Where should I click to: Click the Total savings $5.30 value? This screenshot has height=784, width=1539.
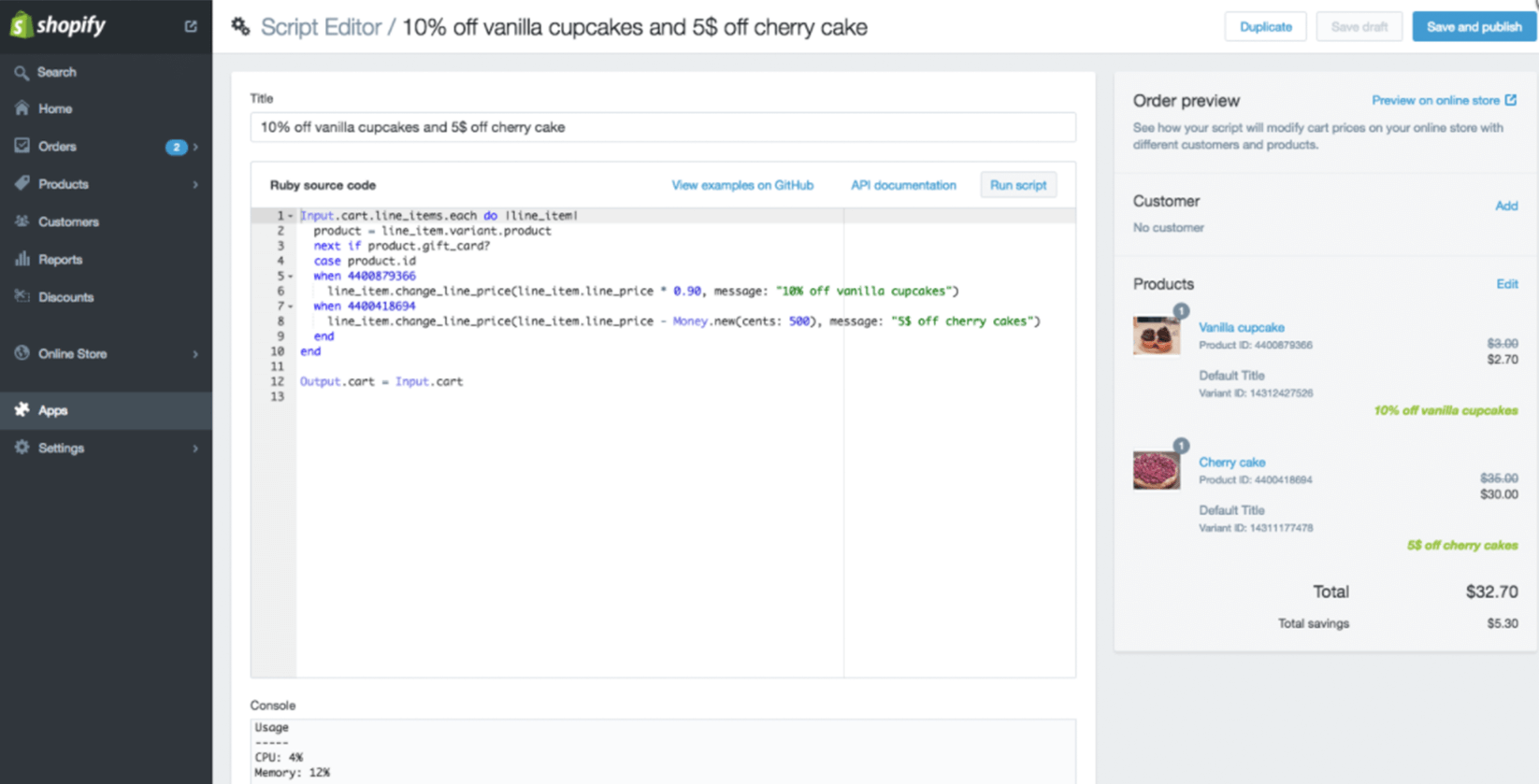pos(1503,623)
